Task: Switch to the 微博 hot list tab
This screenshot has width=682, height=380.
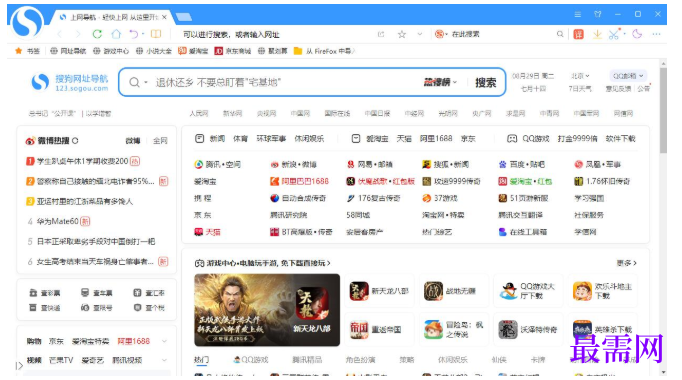Action: (x=133, y=140)
